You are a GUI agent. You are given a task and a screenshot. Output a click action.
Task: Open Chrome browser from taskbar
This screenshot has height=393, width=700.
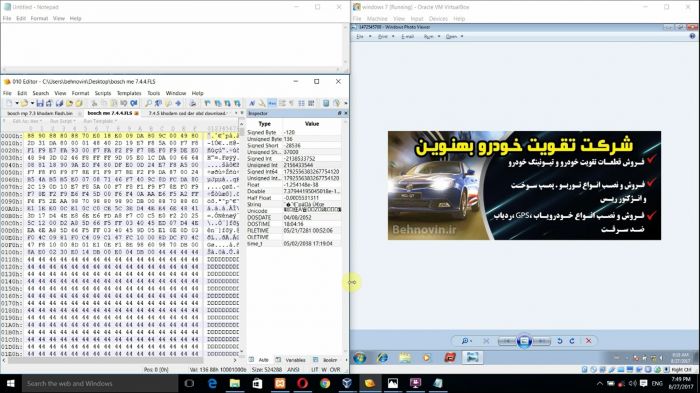point(325,384)
